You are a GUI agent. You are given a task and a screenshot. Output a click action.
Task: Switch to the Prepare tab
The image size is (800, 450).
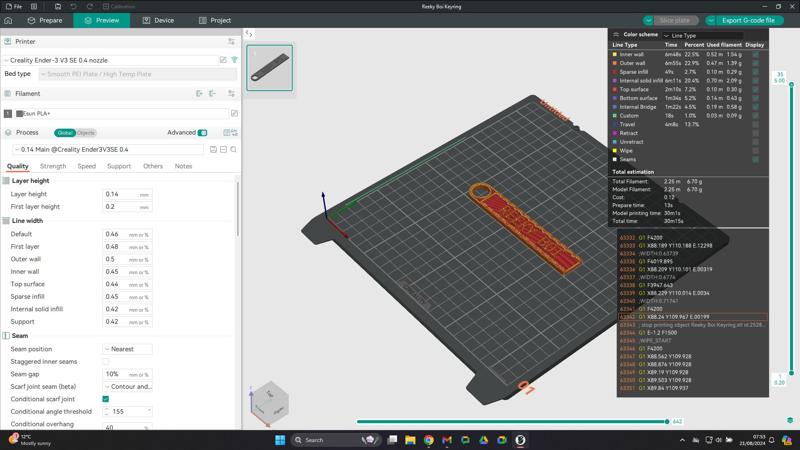pyautogui.click(x=45, y=20)
